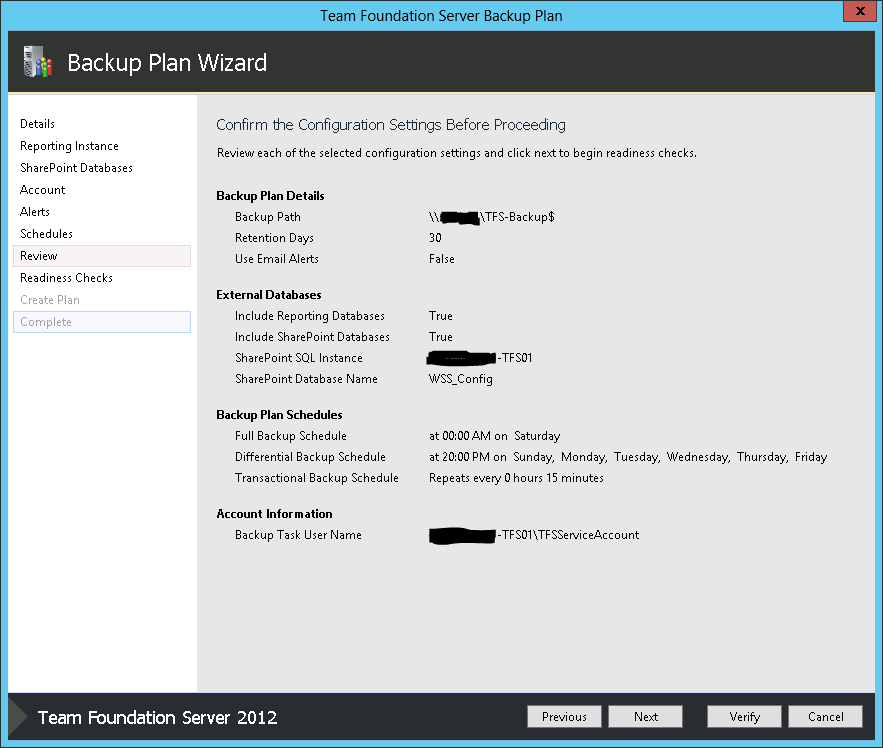Click the Complete step entry

[x=102, y=322]
